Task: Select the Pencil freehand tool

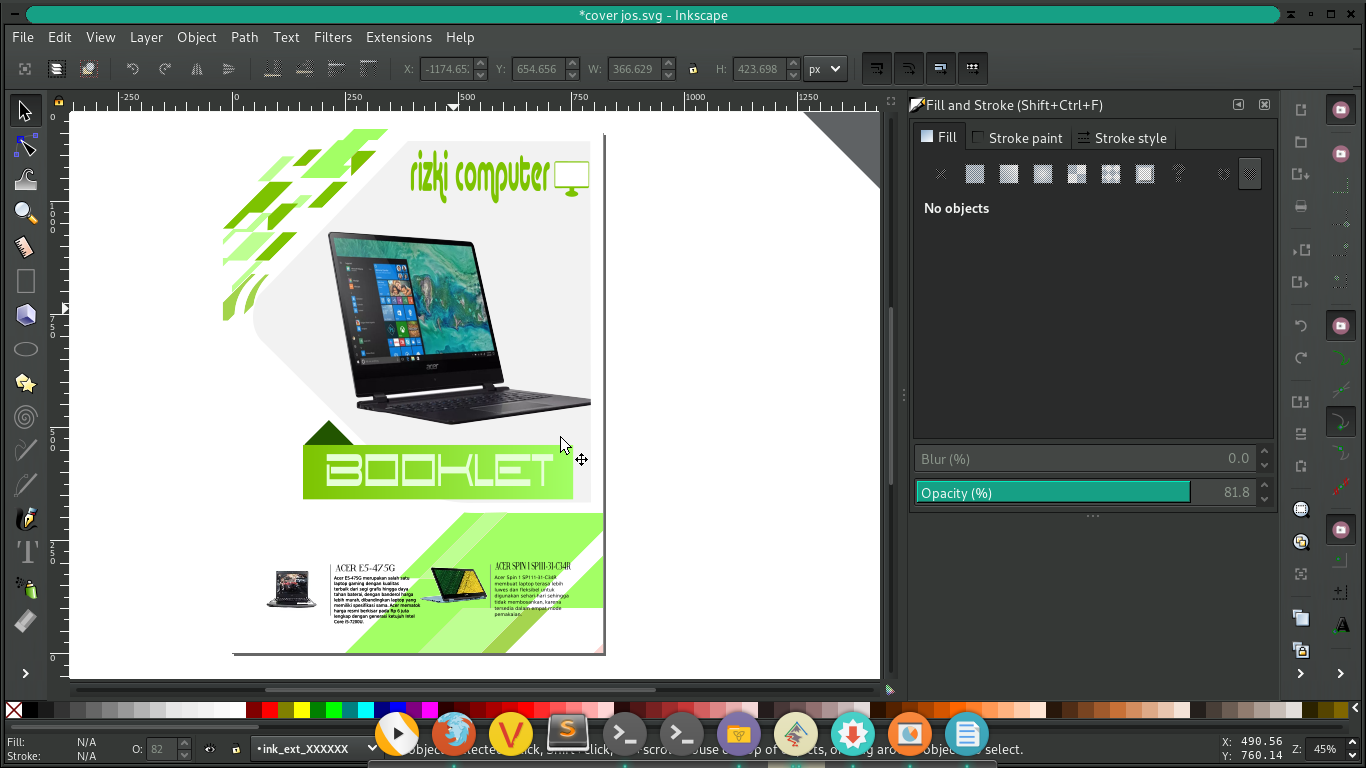Action: coord(26,451)
